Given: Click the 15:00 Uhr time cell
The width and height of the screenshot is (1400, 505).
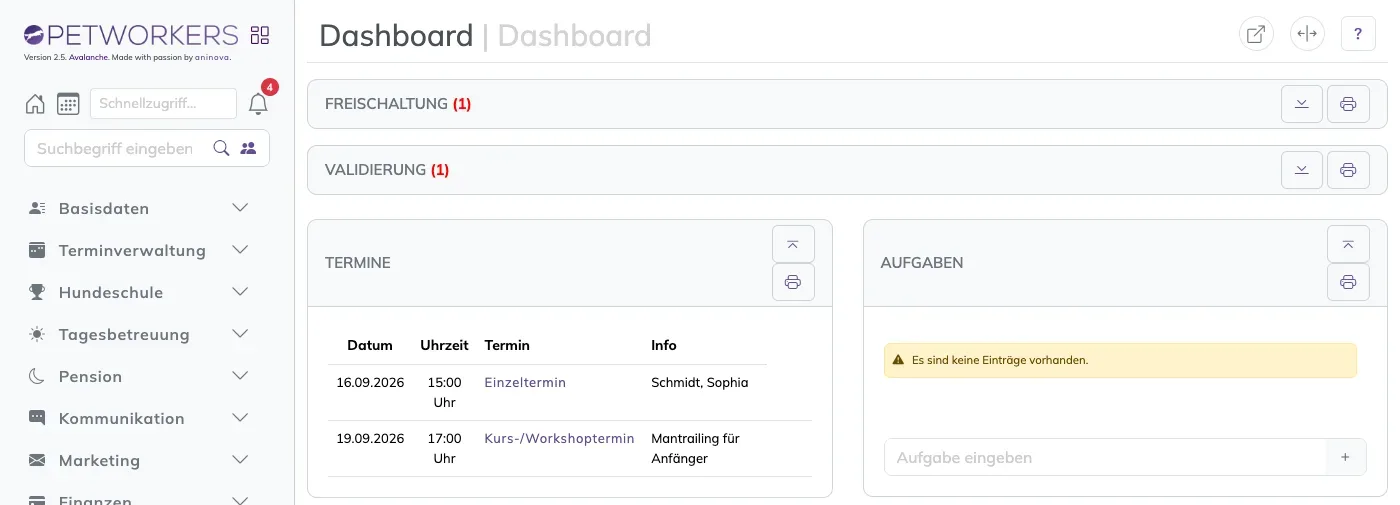Looking at the screenshot, I should 445,392.
